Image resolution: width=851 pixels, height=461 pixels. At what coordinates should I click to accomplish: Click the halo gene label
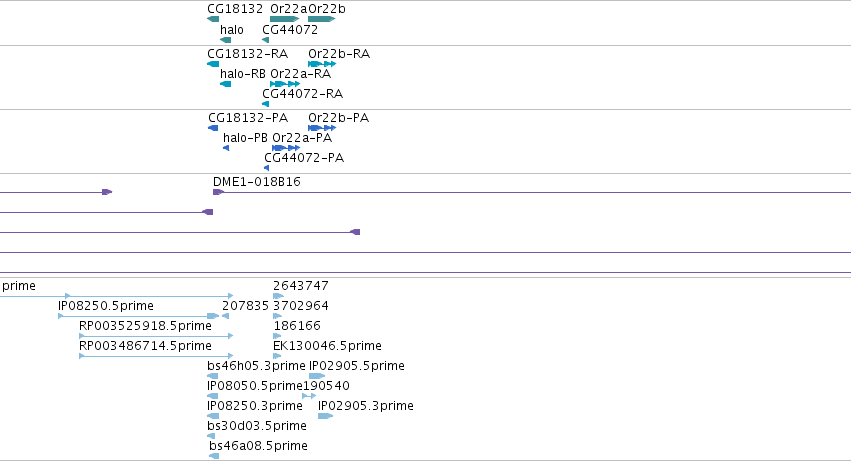(232, 30)
